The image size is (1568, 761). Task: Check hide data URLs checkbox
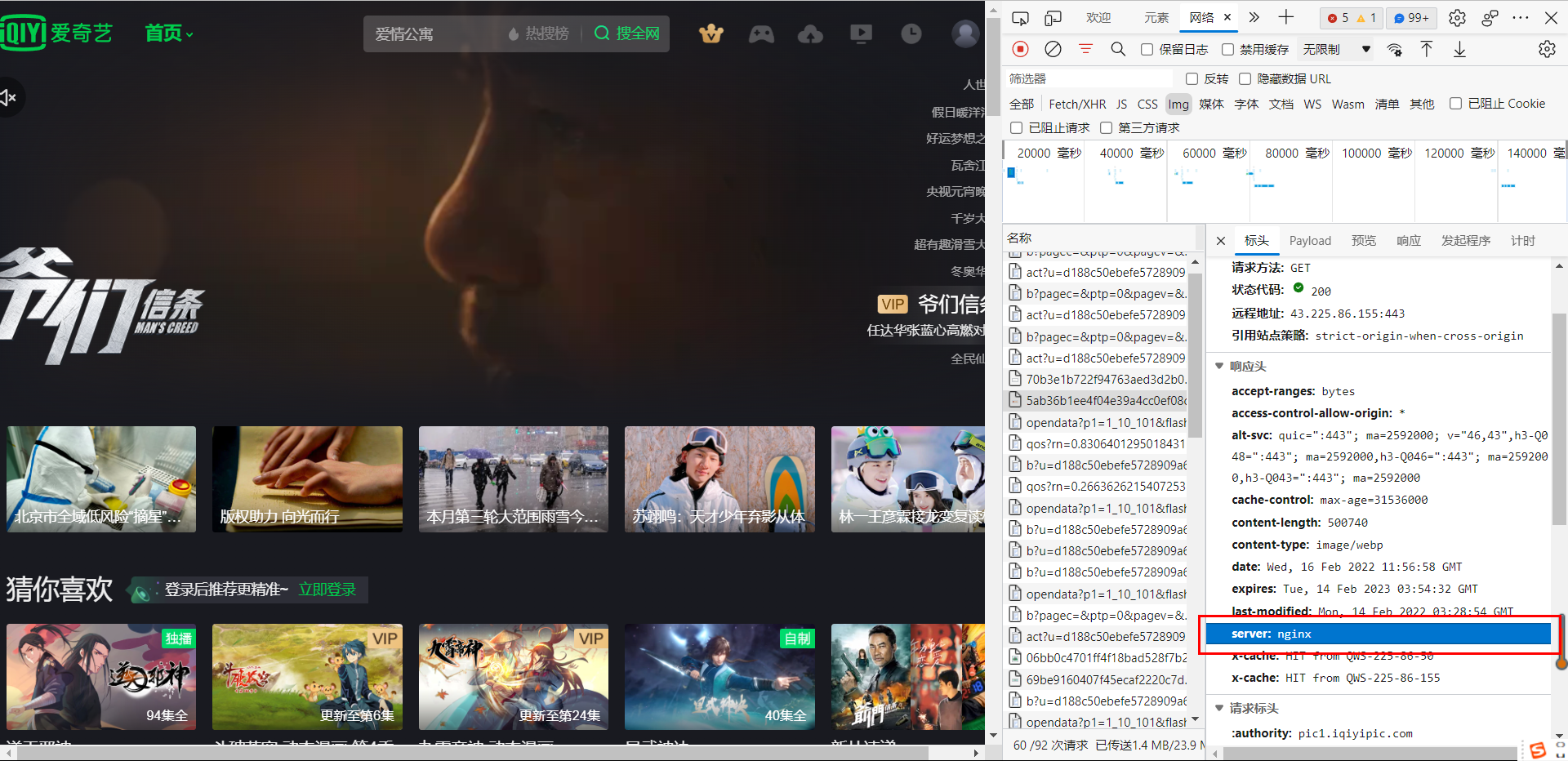1245,79
